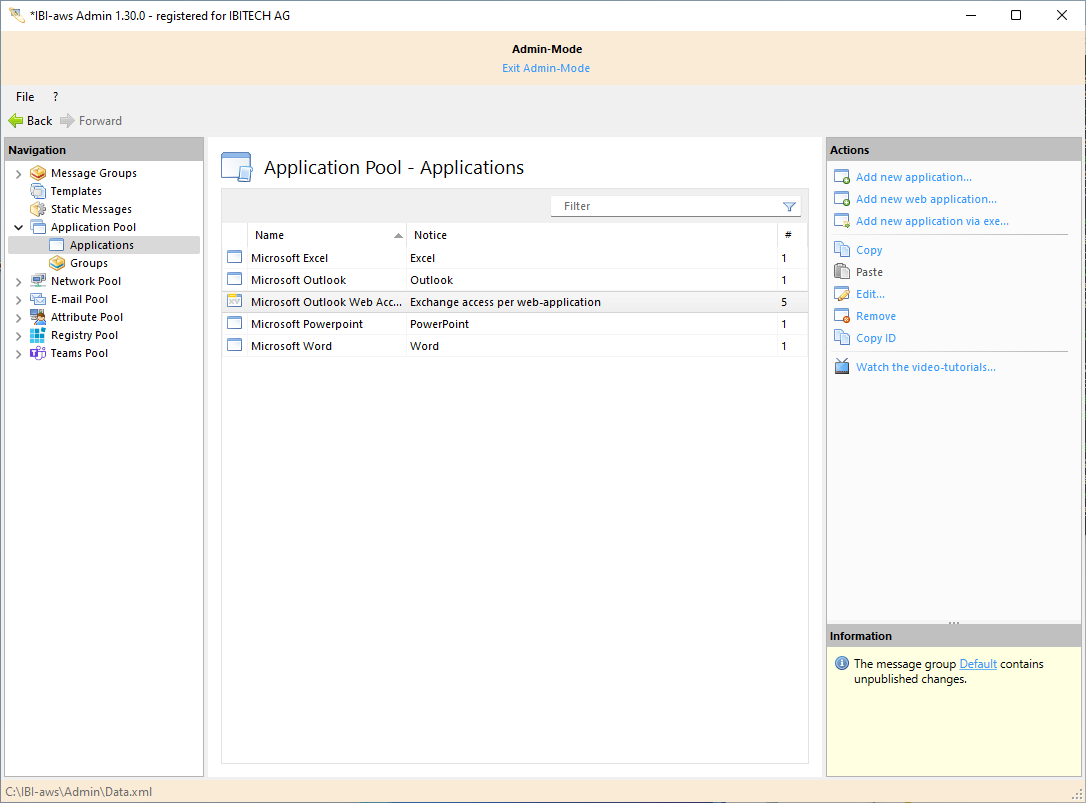Open the File menu
The width and height of the screenshot is (1086, 803).
point(25,97)
